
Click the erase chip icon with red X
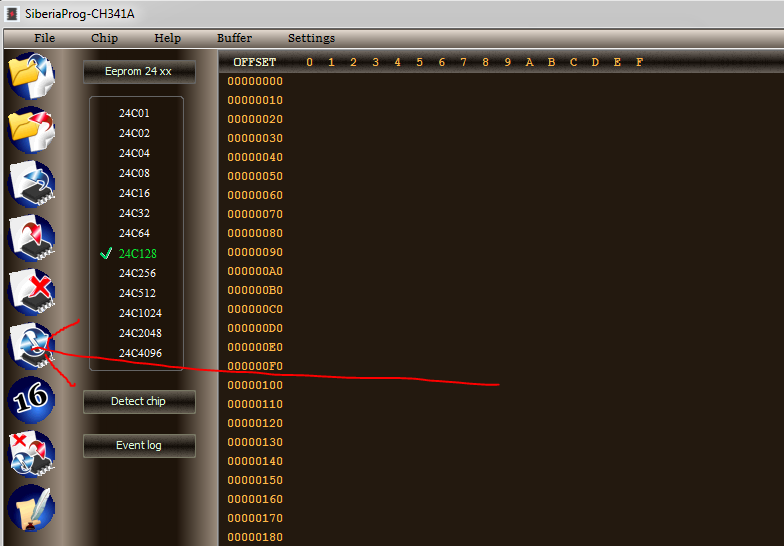31,292
